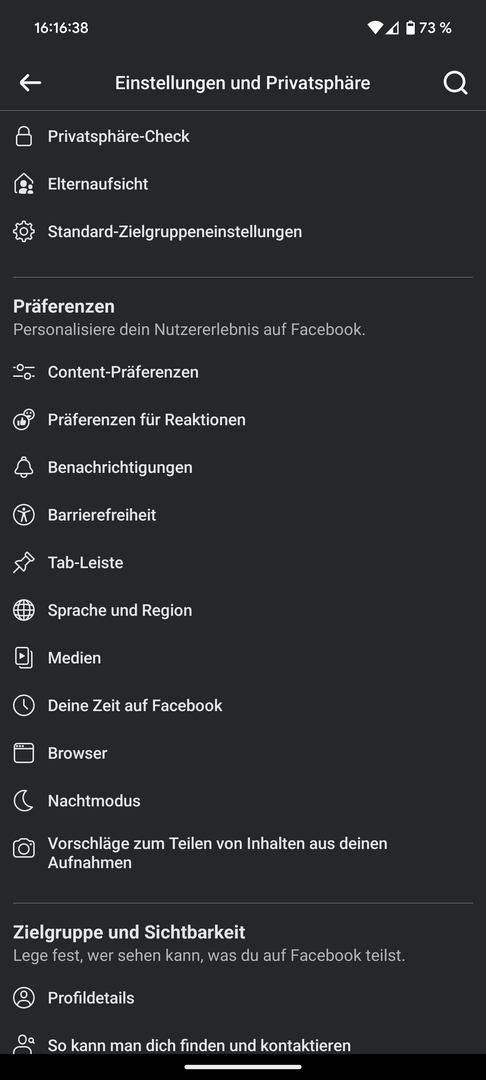Open search with magnifier icon
This screenshot has width=486, height=1080.
[455, 83]
